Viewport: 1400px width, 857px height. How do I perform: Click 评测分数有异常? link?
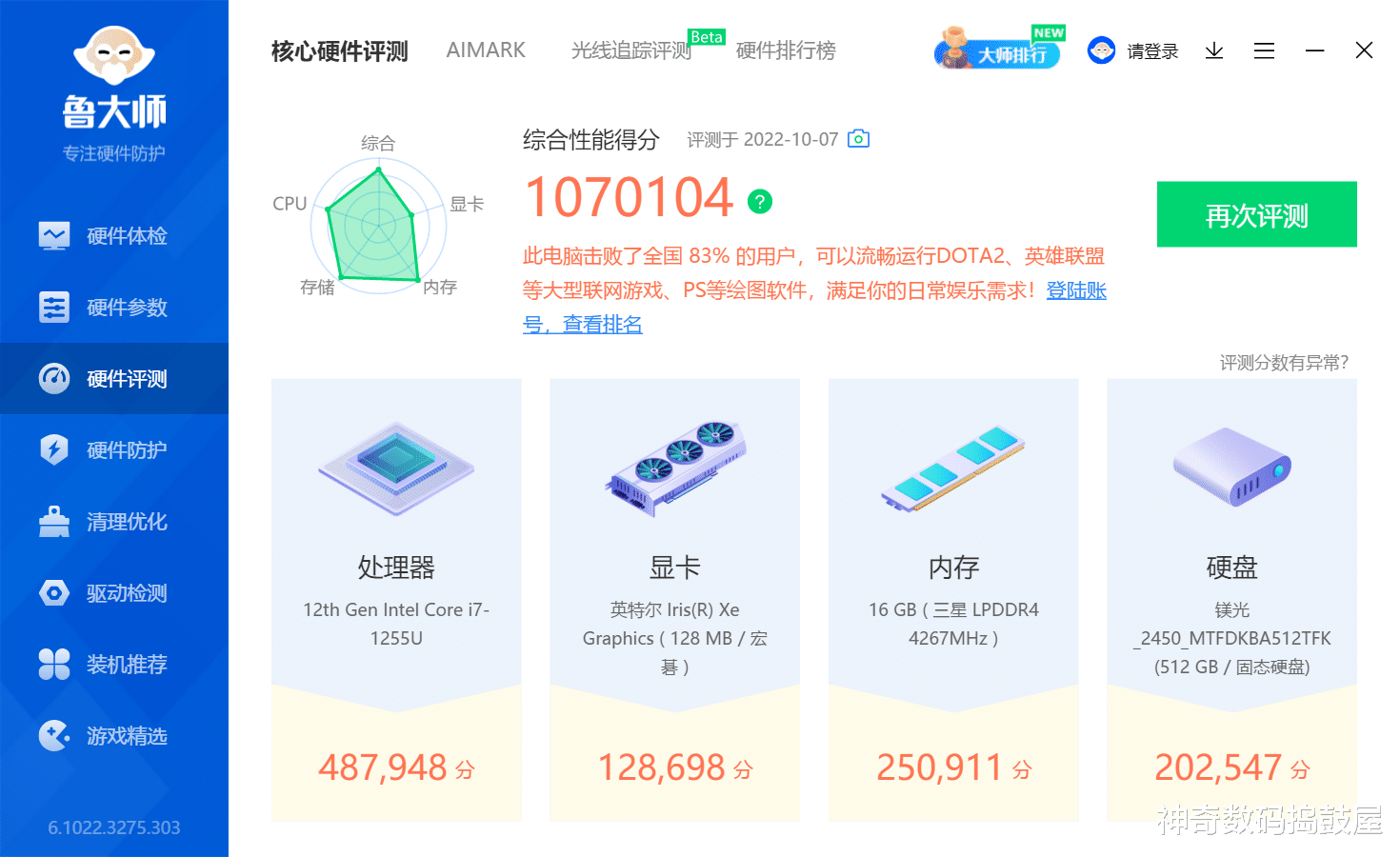pos(1284,363)
